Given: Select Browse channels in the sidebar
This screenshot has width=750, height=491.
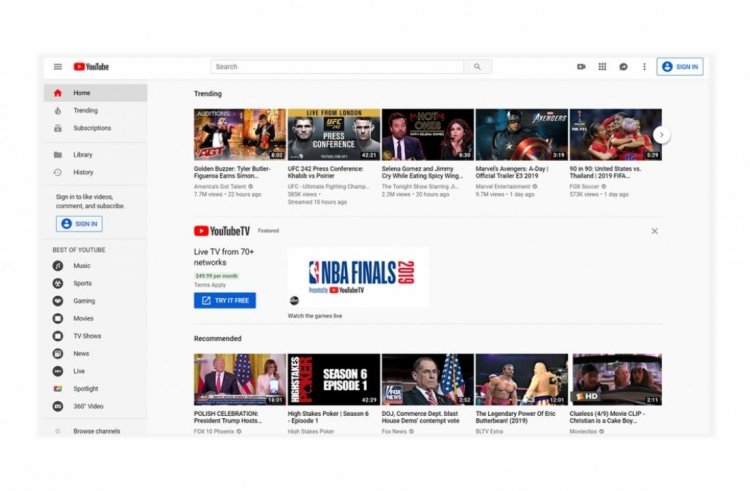Looking at the screenshot, I should [97, 431].
